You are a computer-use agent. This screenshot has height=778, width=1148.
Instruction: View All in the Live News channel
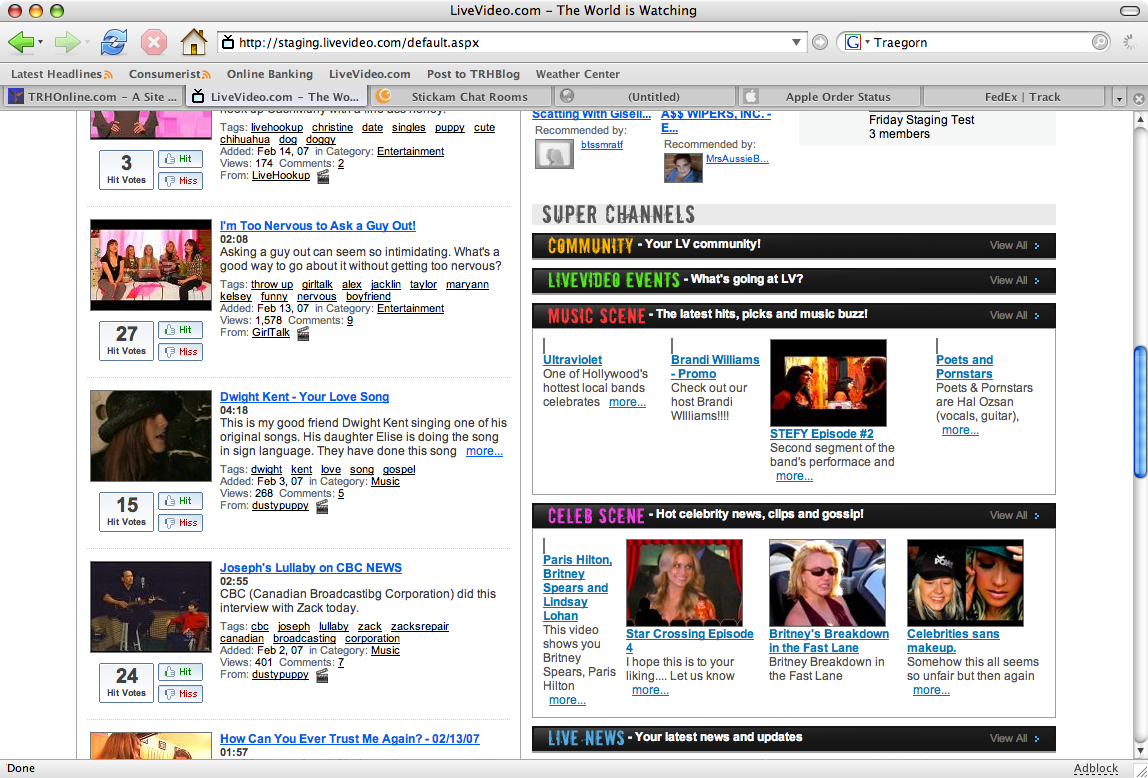tap(1014, 738)
